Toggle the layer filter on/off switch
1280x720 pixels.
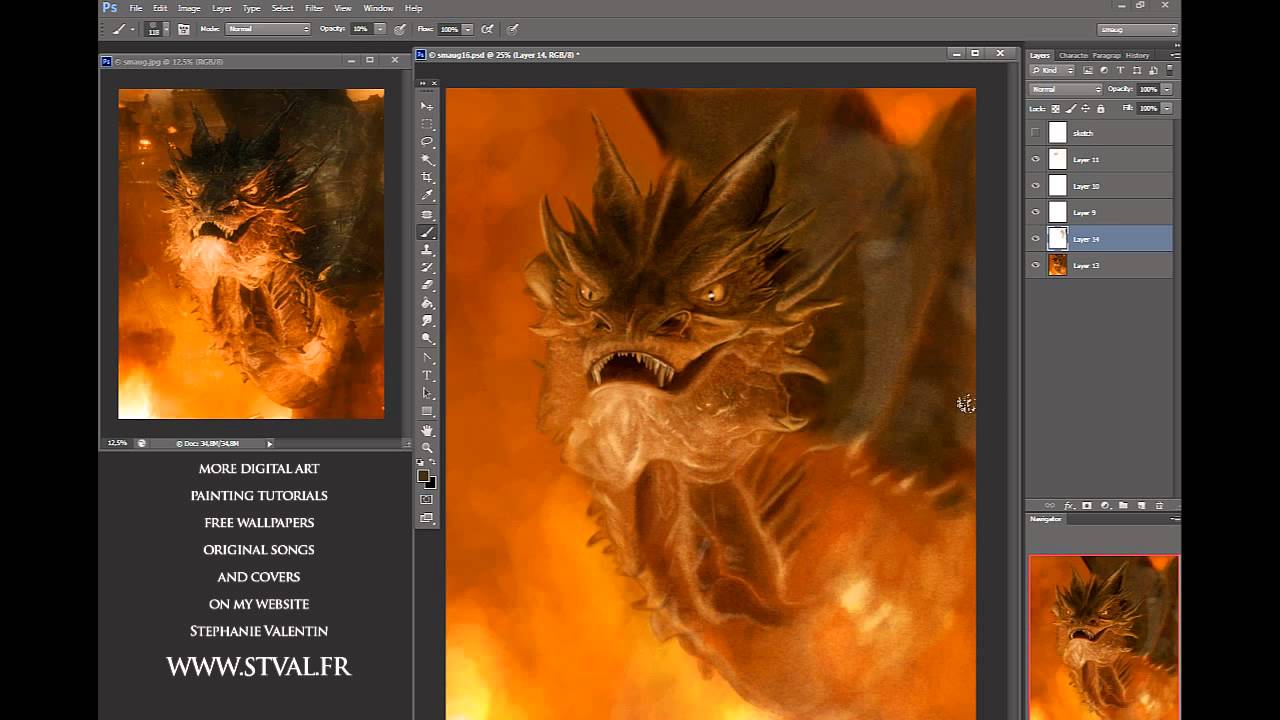click(1169, 70)
